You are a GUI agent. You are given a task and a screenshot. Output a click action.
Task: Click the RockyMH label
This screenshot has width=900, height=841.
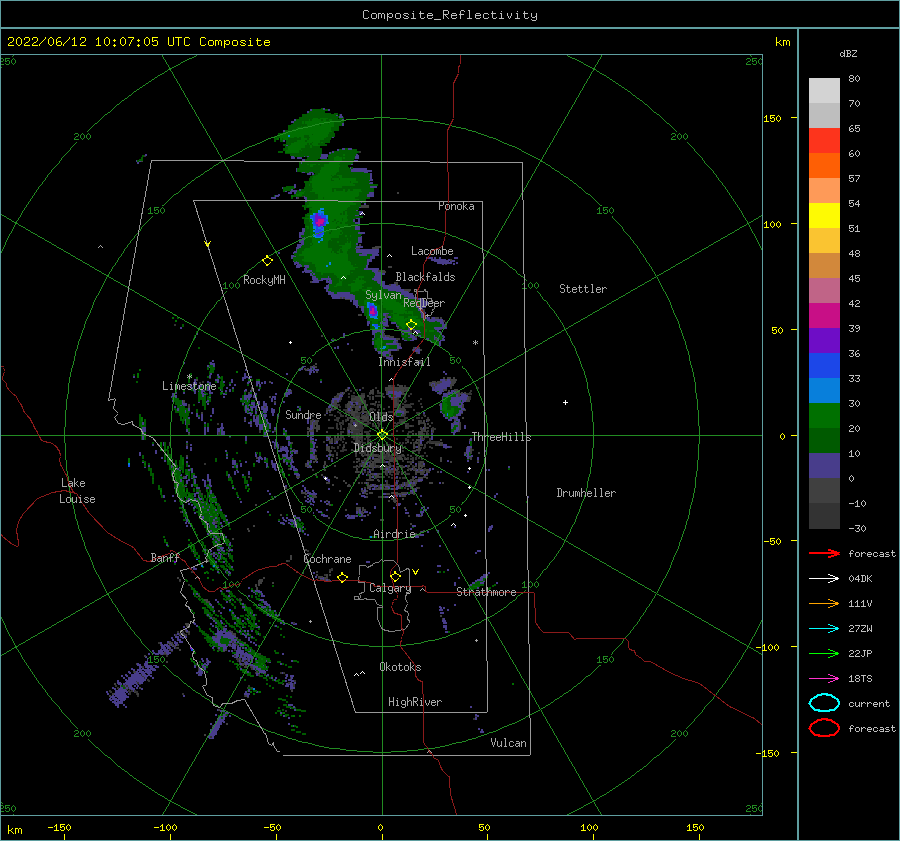[264, 280]
